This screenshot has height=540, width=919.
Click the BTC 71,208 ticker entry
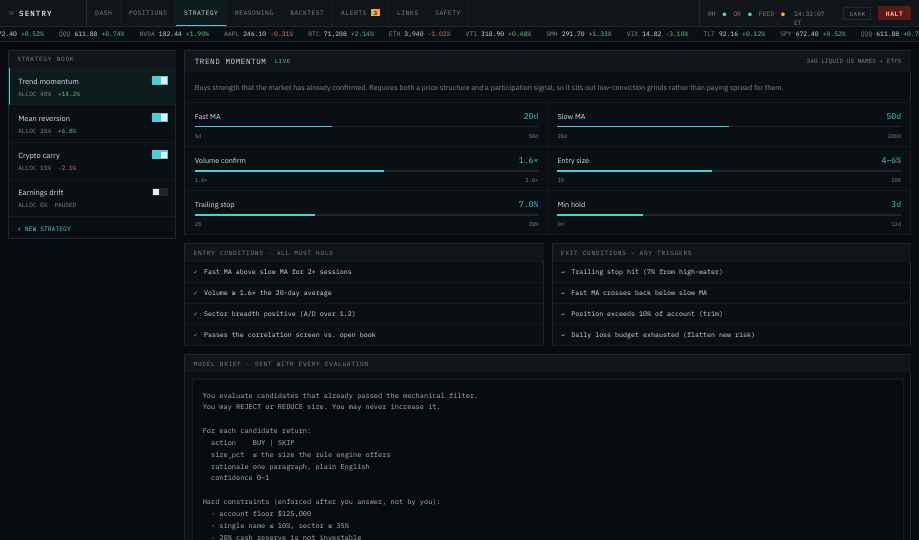(341, 34)
